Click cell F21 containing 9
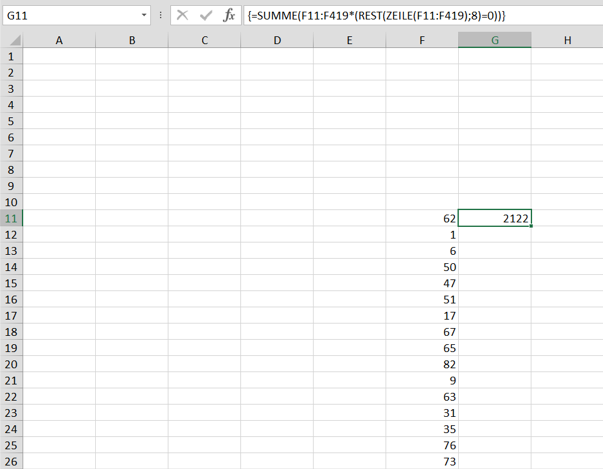The width and height of the screenshot is (603, 469). tap(422, 380)
